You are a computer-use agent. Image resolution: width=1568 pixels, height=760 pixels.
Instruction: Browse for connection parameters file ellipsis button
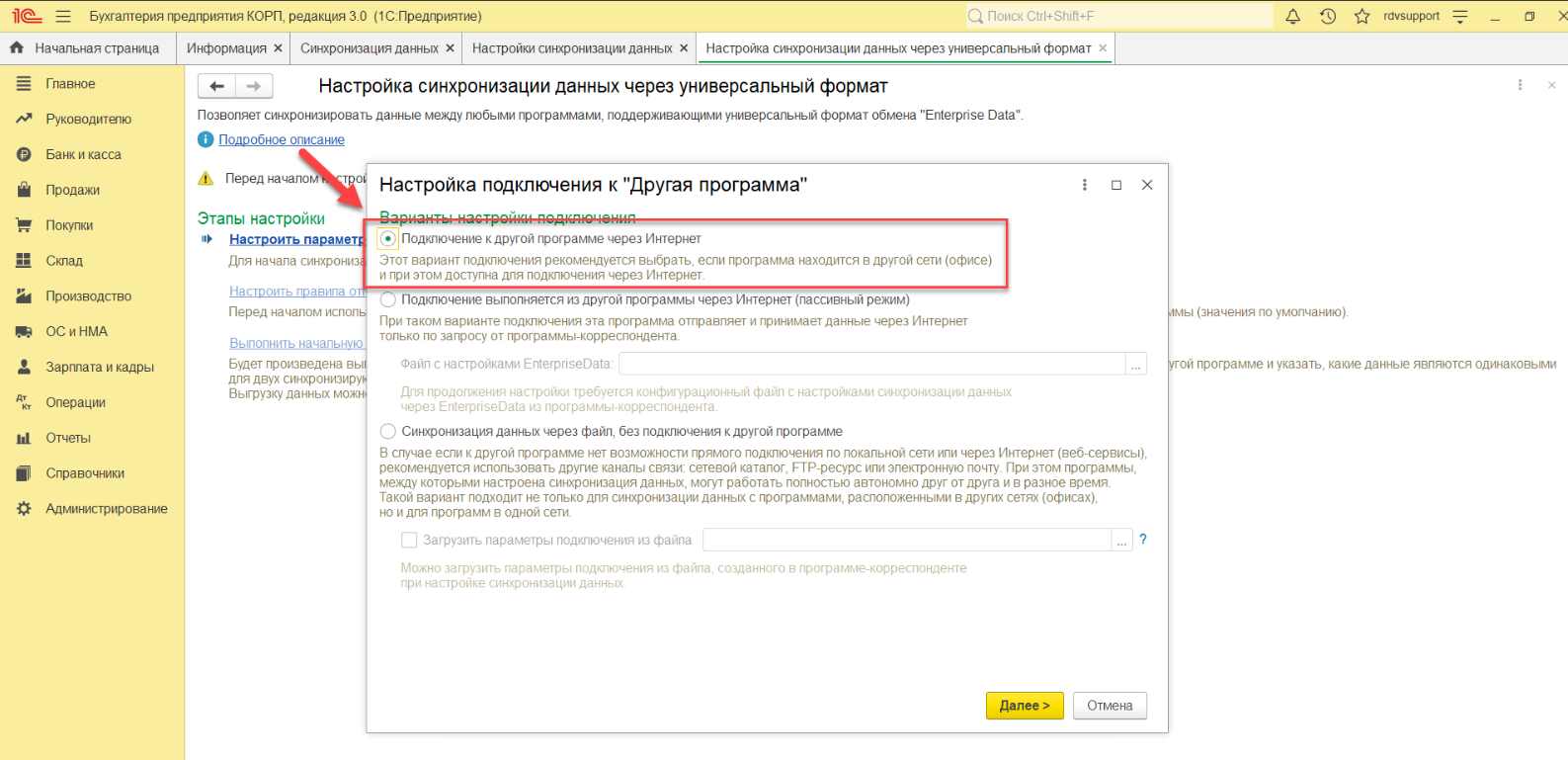(x=1121, y=540)
